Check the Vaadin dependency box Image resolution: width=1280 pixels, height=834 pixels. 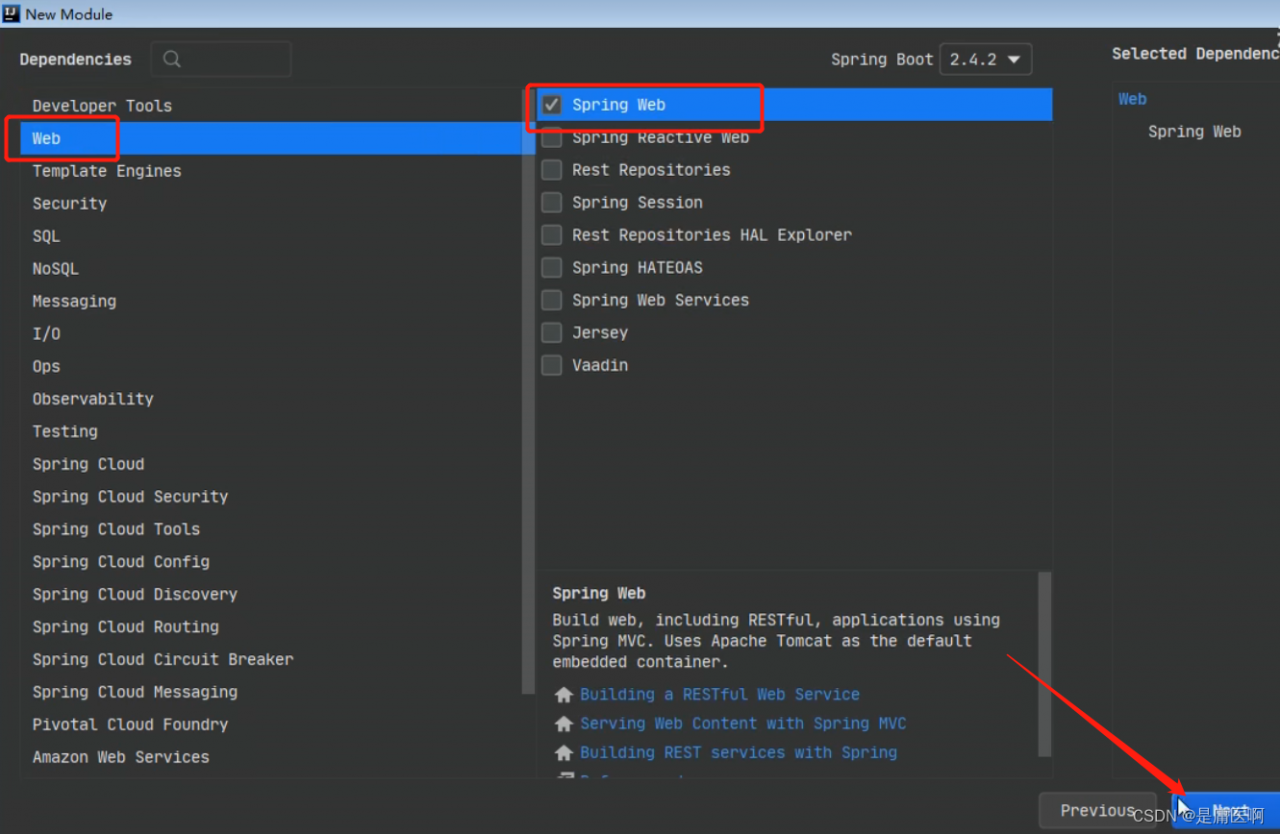[552, 365]
